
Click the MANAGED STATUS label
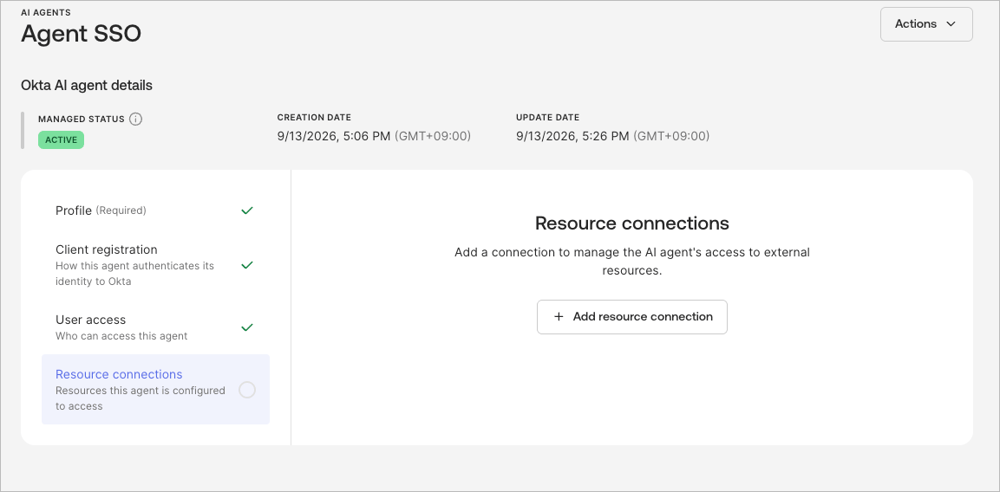pyautogui.click(x=81, y=119)
